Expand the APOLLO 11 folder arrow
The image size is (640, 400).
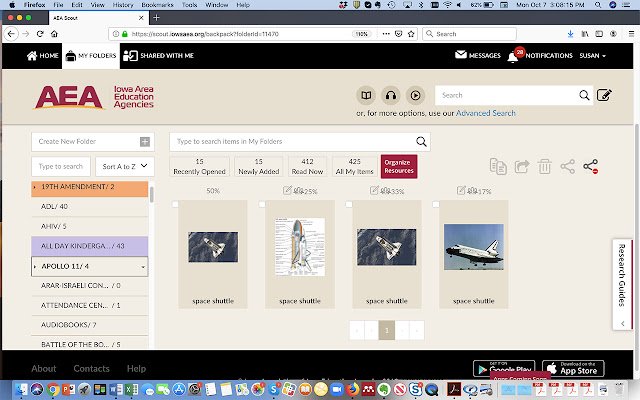[35, 267]
